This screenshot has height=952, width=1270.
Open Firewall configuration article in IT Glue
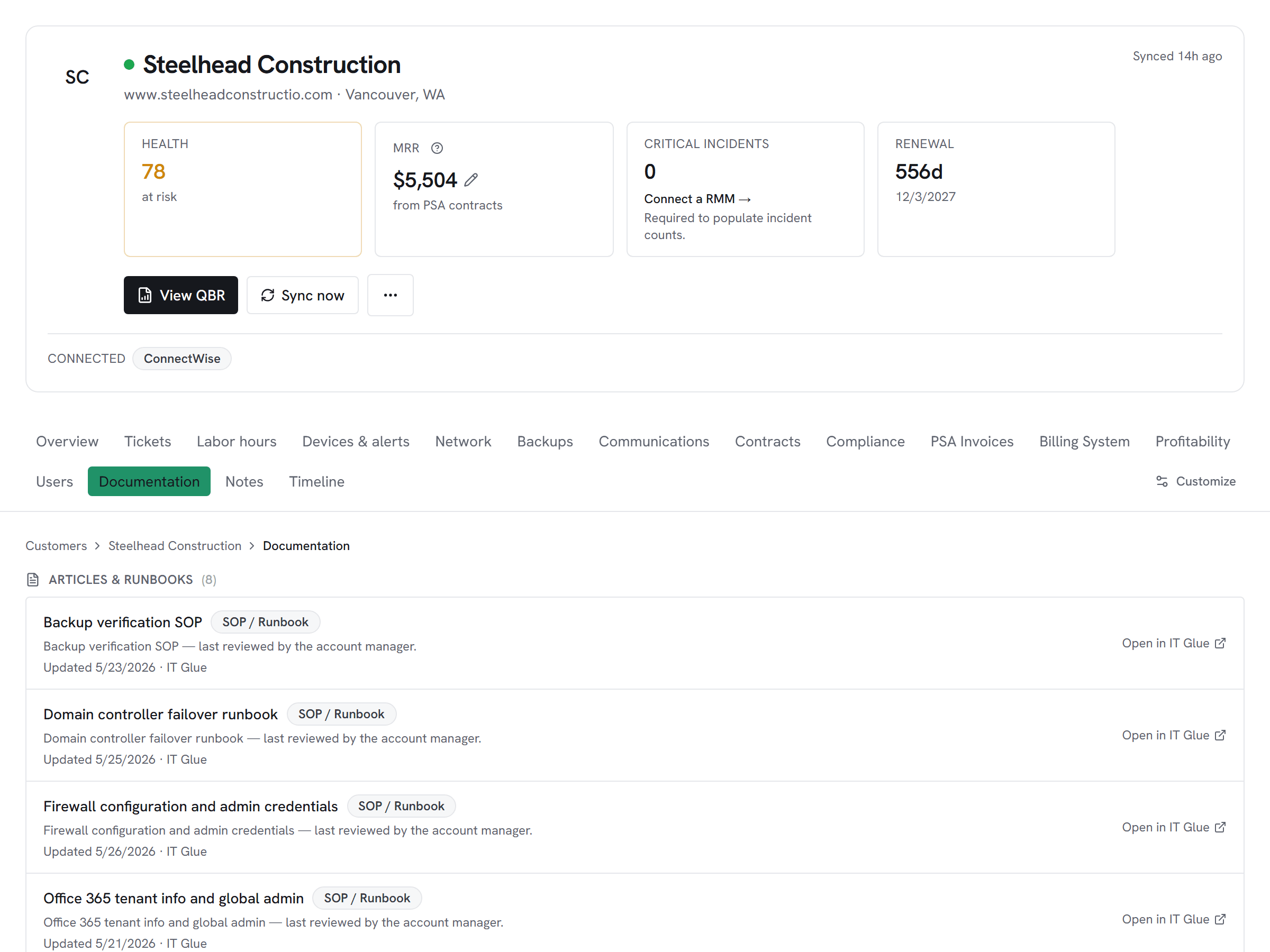click(1174, 828)
